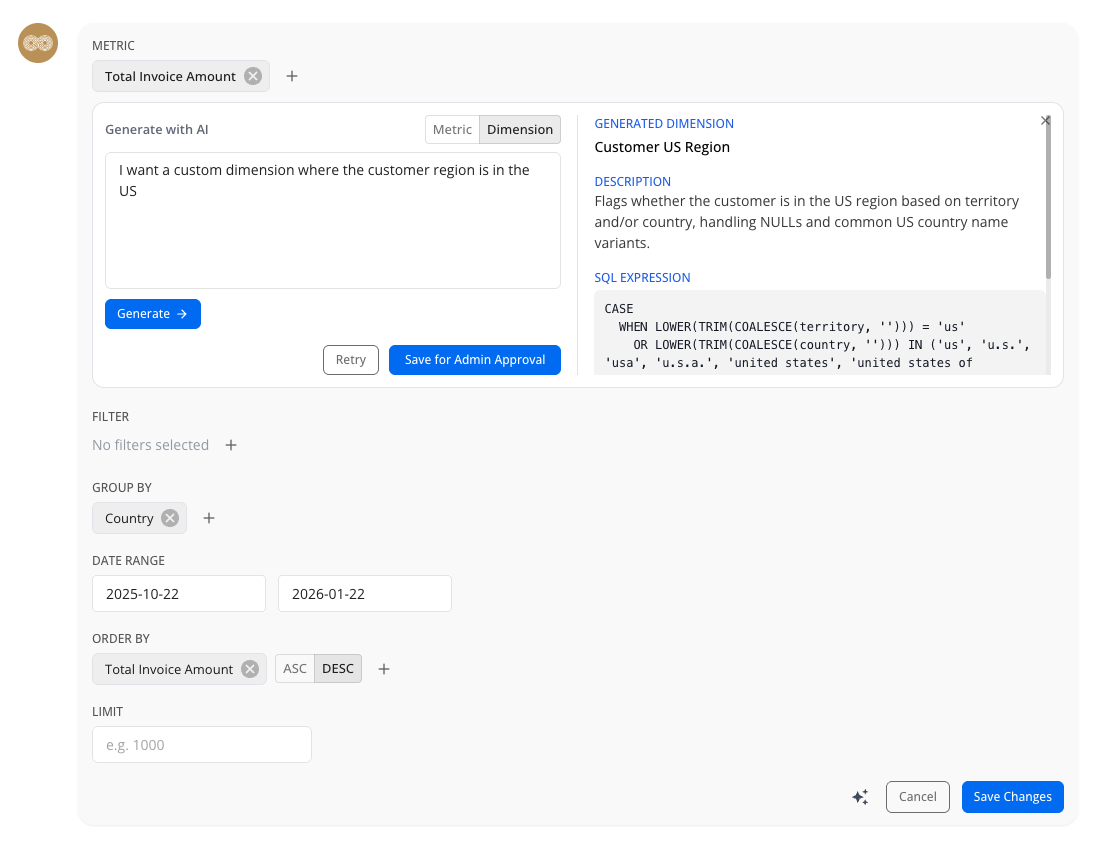Click the brown logo avatar icon
The height and width of the screenshot is (856, 1106).
click(39, 43)
